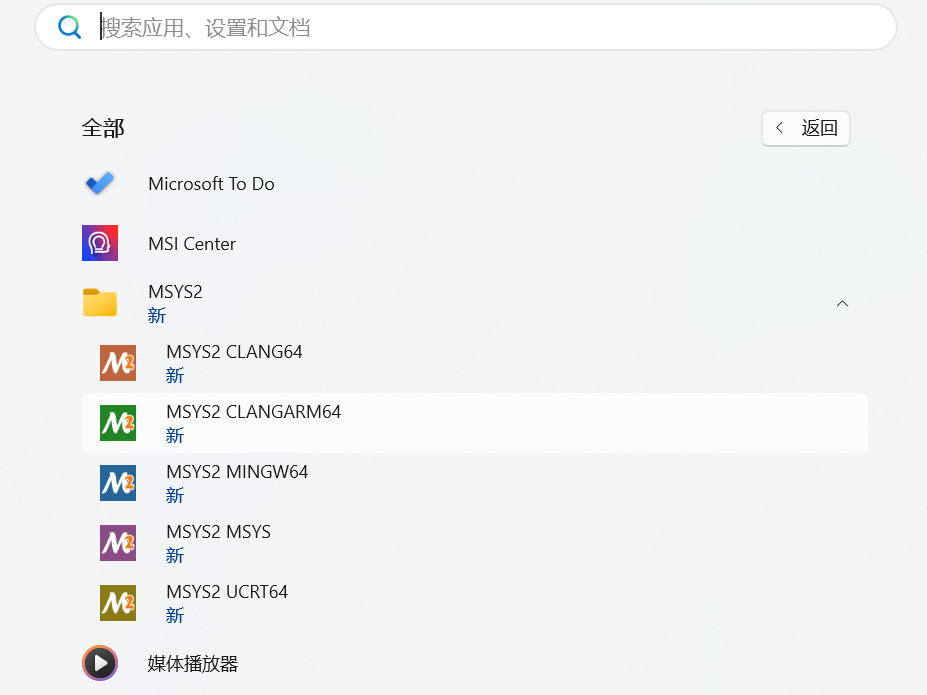
Task: Click the MSYS2 folder name label
Action: tap(175, 292)
